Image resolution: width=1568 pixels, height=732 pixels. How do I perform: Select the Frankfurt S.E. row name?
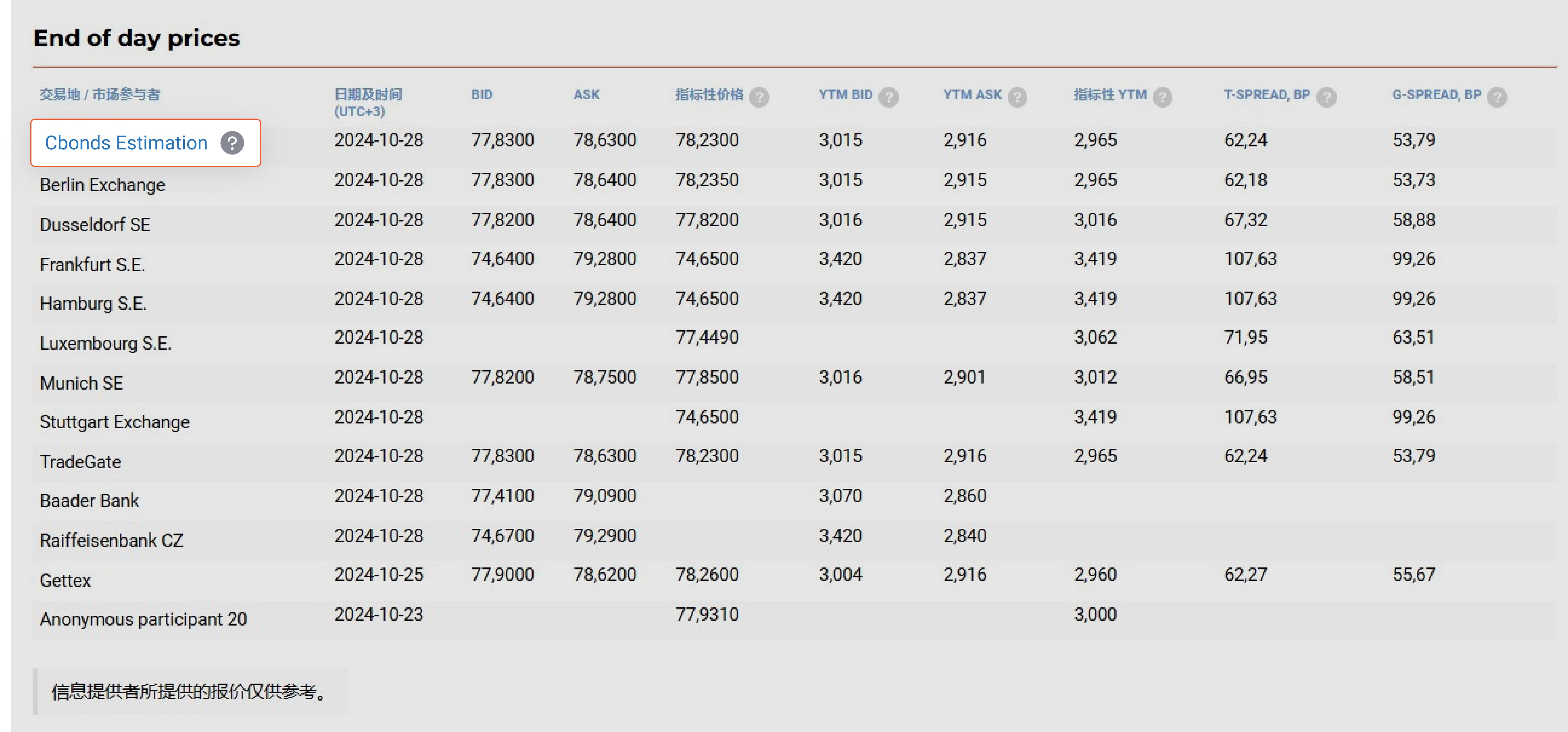[x=92, y=265]
